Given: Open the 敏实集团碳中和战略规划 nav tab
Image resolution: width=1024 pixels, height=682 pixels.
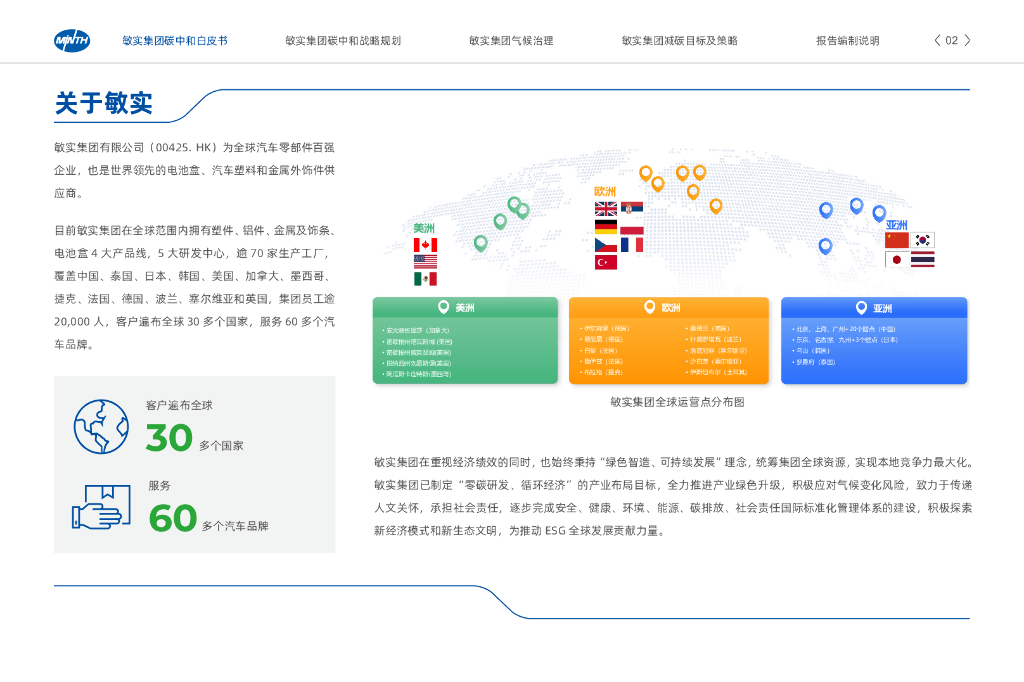Looking at the screenshot, I should pos(343,41).
